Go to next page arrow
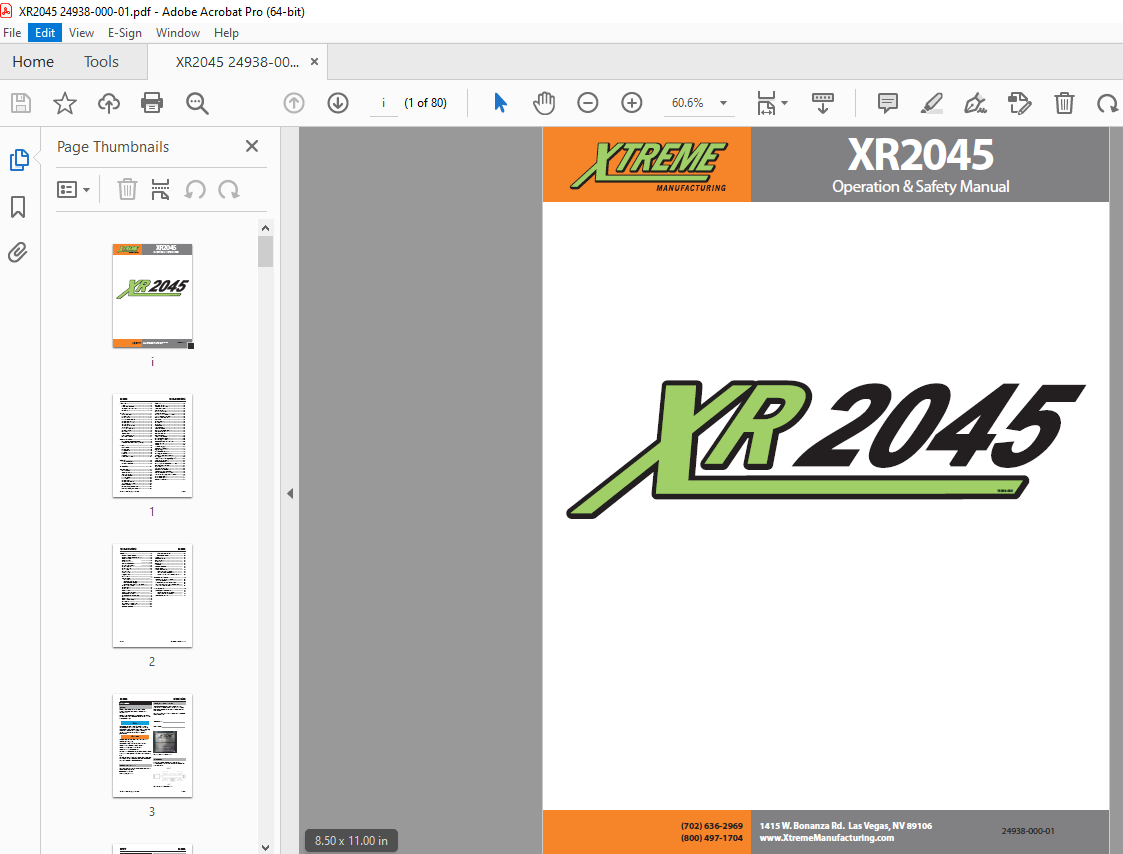 click(338, 103)
